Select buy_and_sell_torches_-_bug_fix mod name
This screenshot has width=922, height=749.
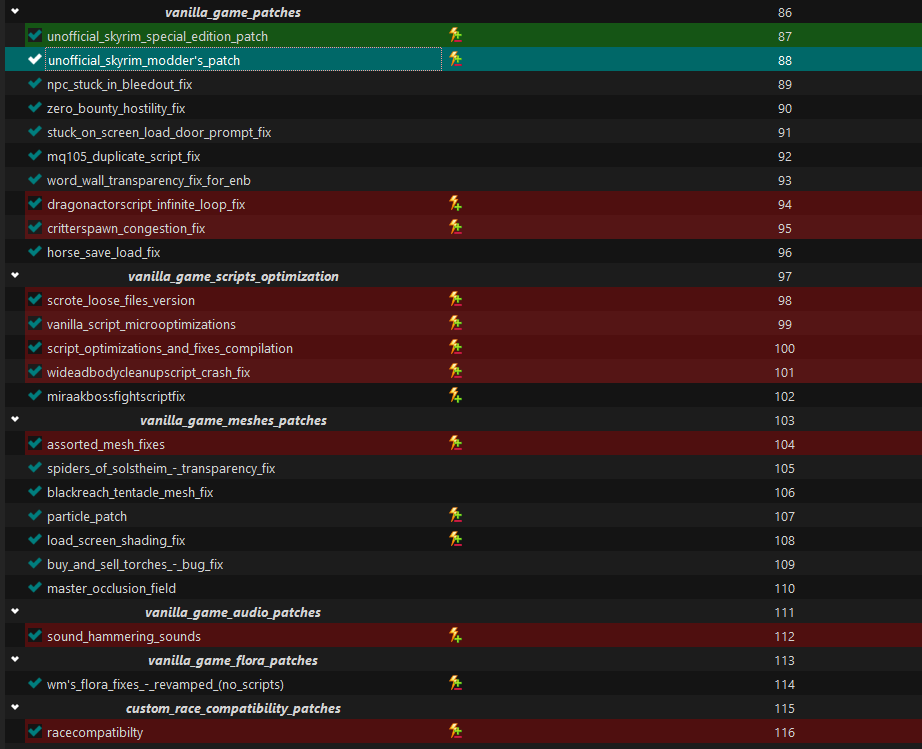pos(135,565)
